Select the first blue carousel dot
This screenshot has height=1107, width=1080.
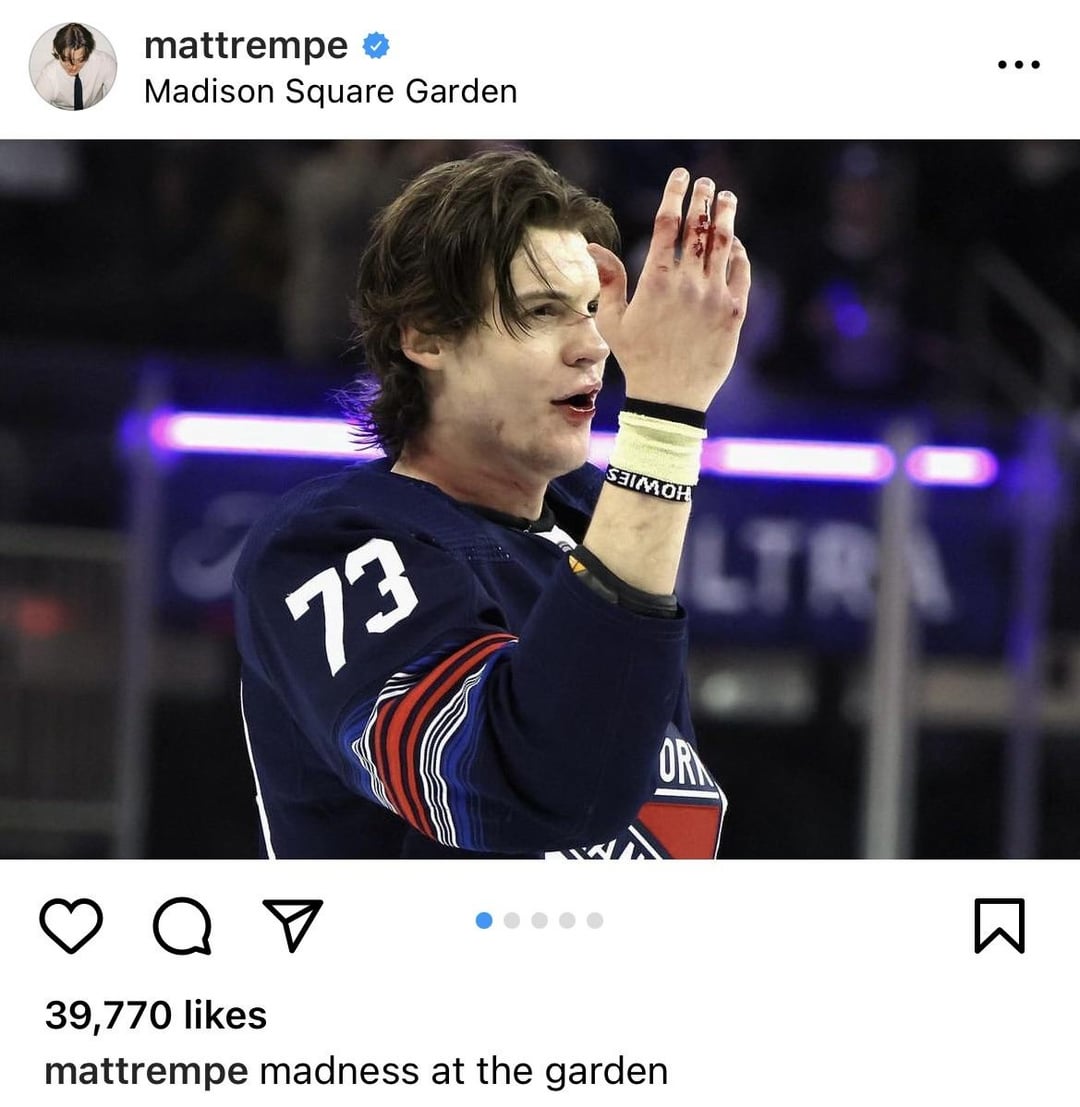pyautogui.click(x=484, y=920)
